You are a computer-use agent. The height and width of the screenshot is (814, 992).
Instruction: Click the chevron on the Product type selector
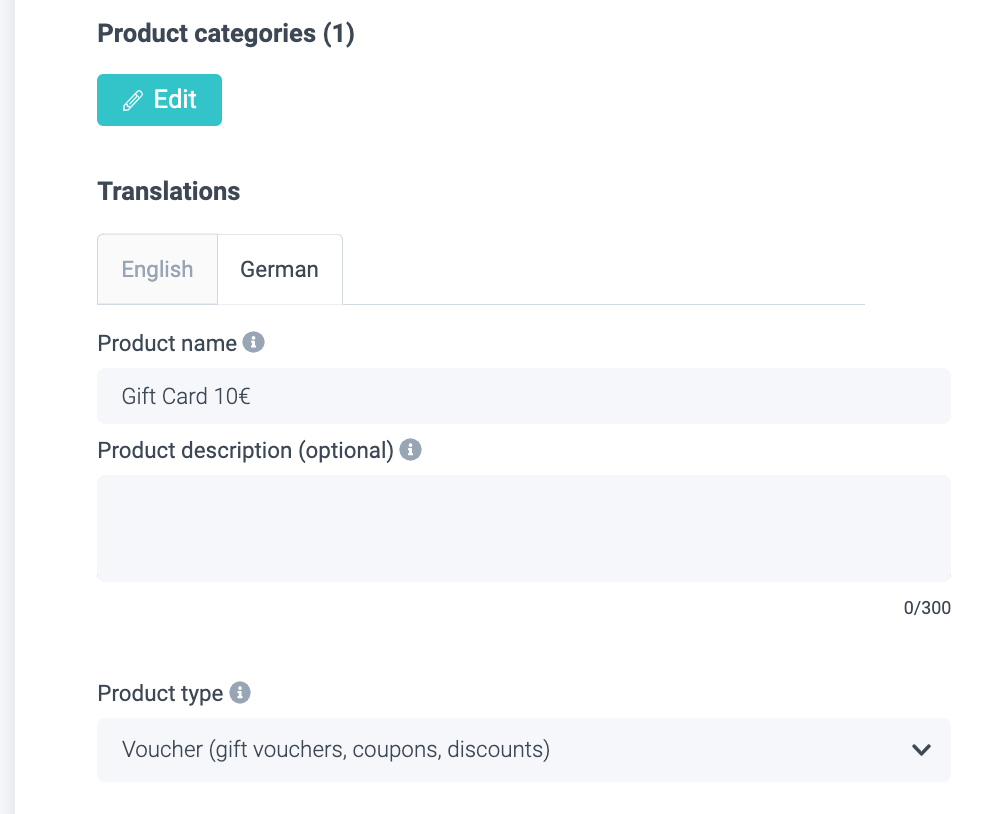921,749
